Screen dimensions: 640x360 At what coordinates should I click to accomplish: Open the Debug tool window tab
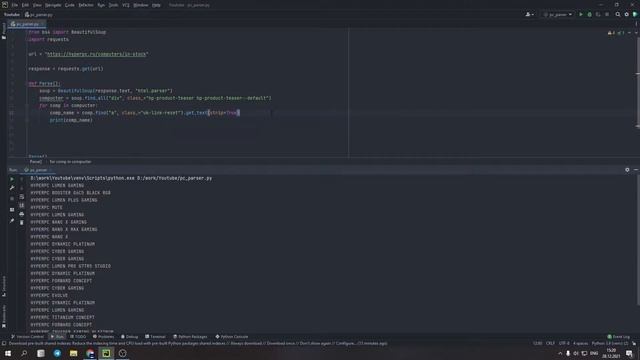click(x=130, y=337)
